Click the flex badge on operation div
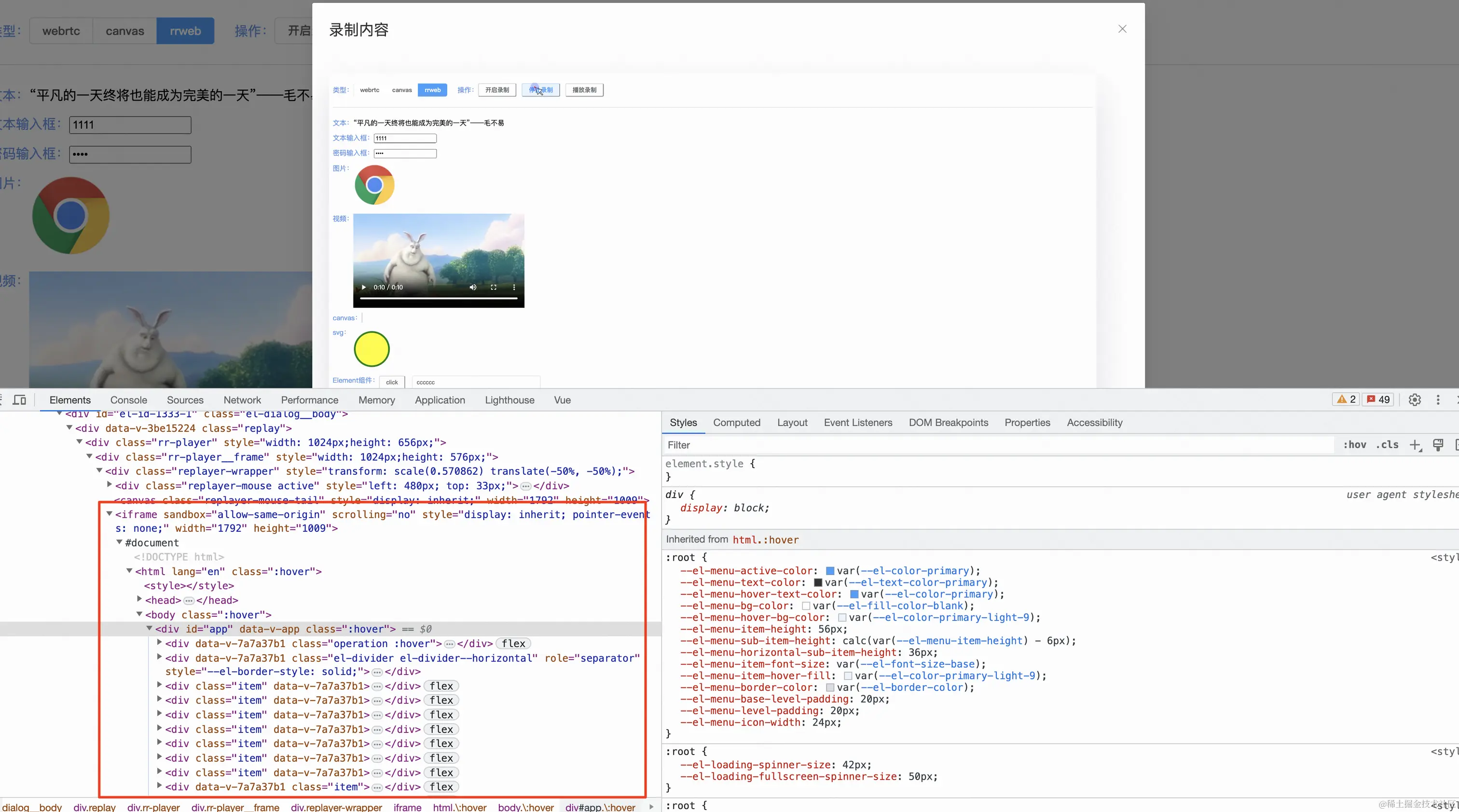Screen dimensions: 1459x812 pos(513,643)
